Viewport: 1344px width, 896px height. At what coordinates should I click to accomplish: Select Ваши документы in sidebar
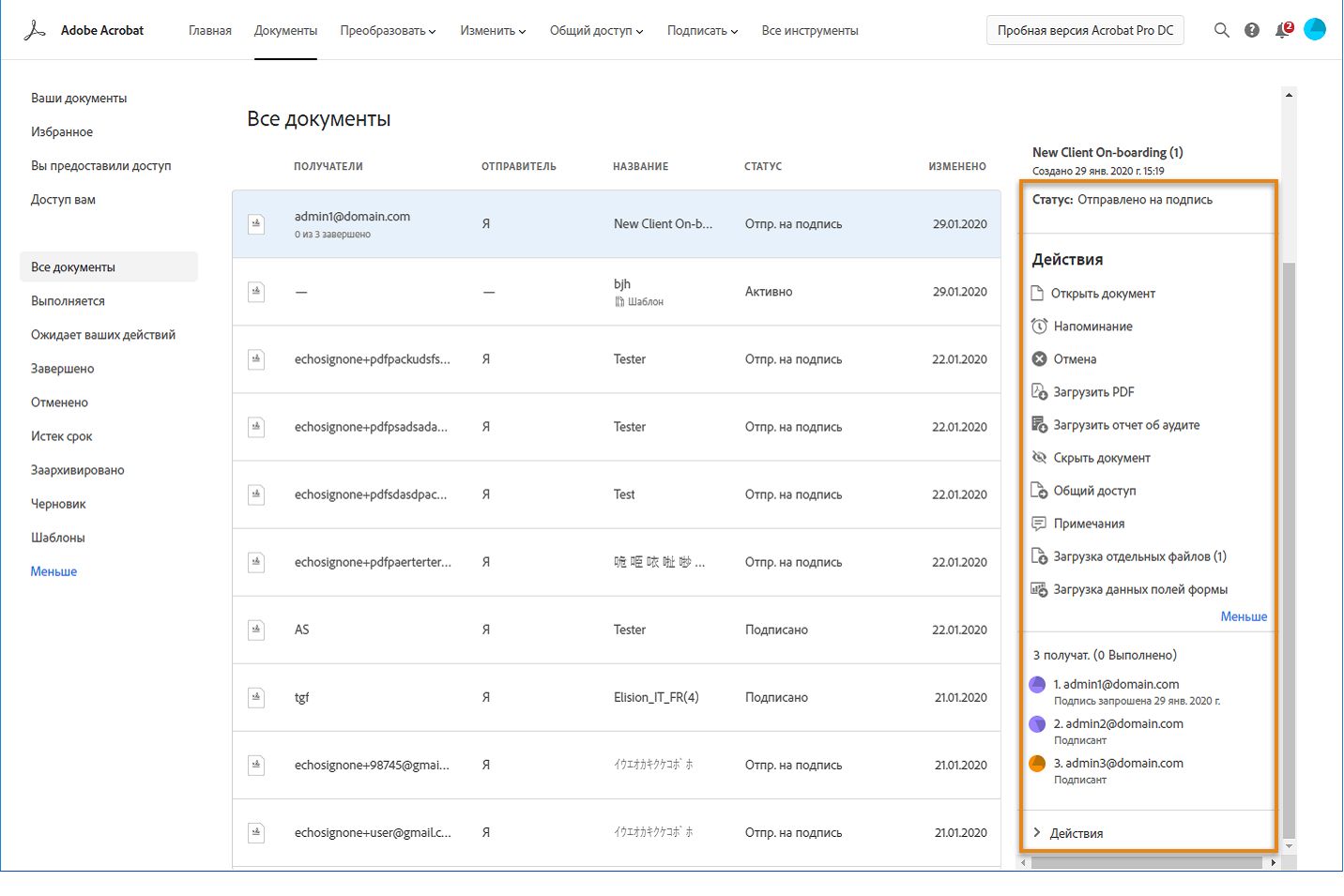pos(79,99)
